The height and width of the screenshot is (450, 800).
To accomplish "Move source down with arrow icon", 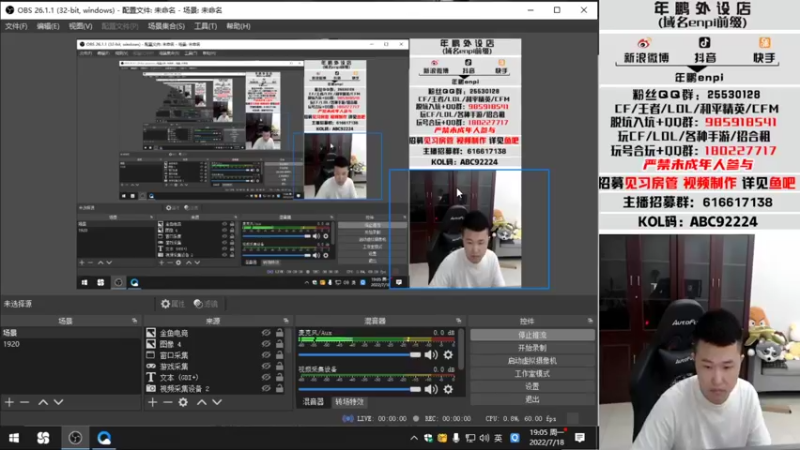I will [217, 402].
